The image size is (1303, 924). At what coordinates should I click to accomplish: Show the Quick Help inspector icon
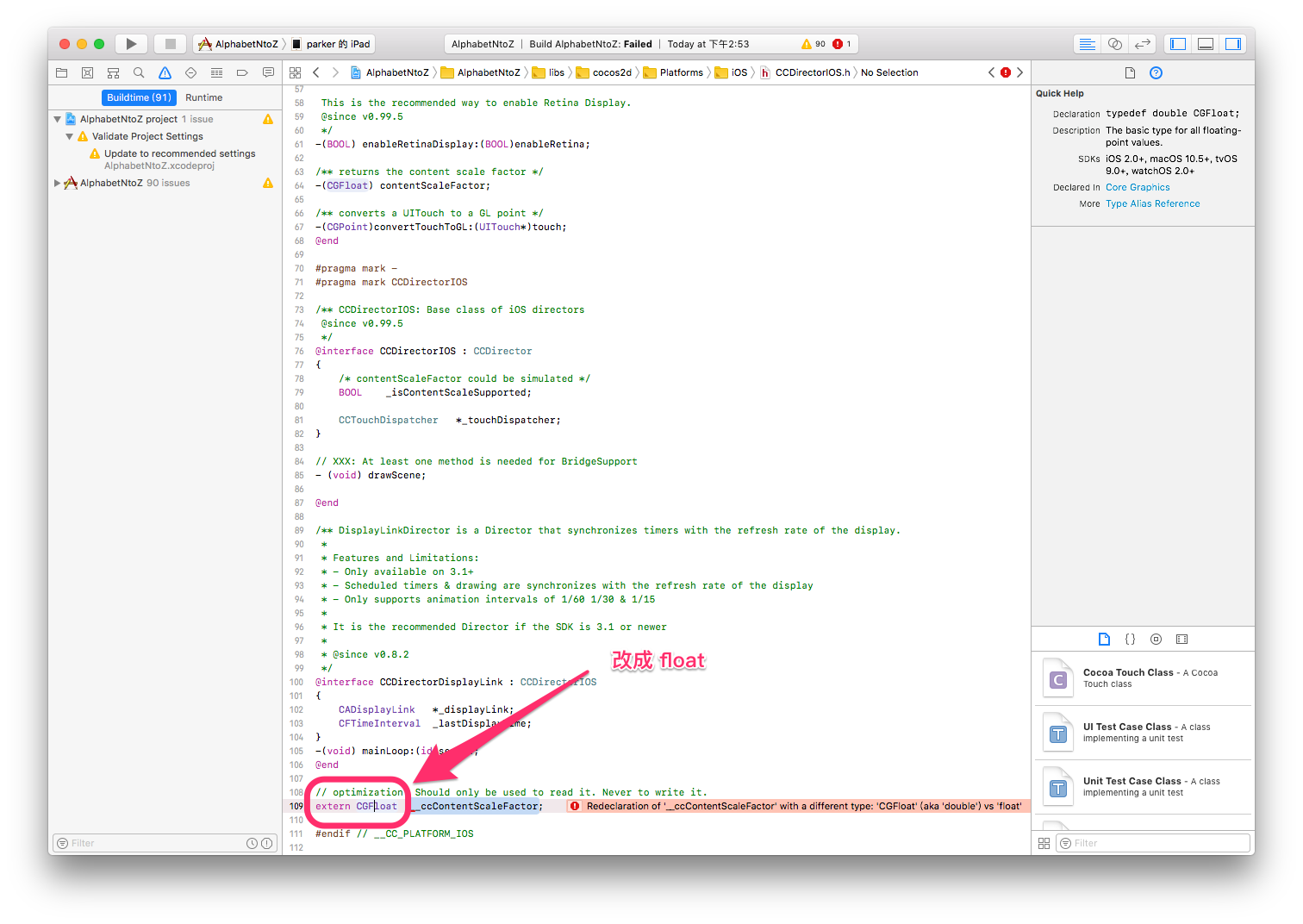(x=1156, y=73)
